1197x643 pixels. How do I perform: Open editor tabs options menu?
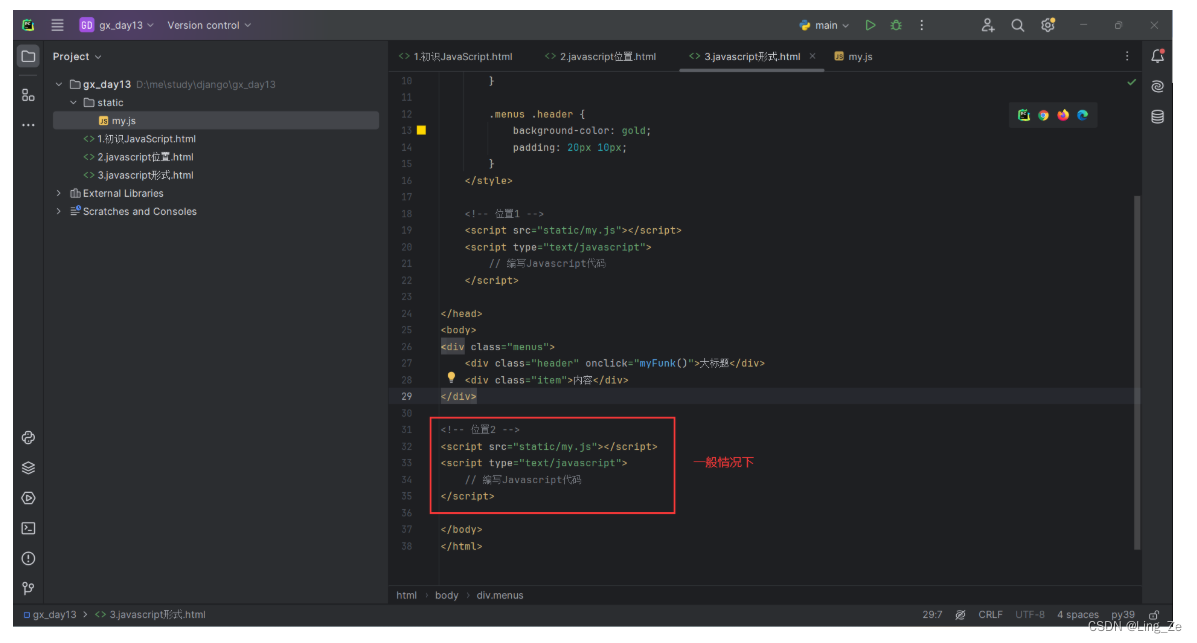(1127, 57)
